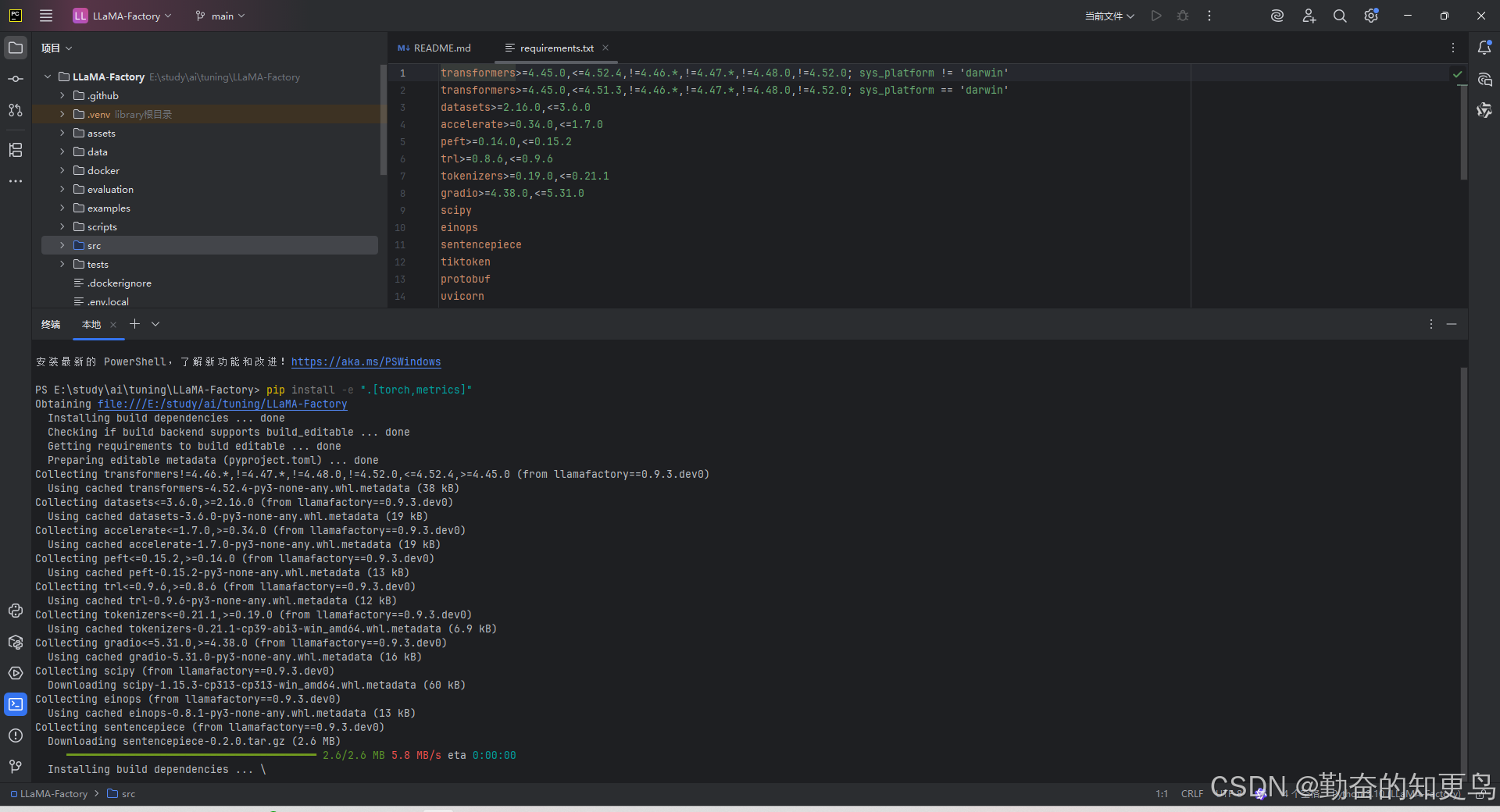
Task: Open IDE settings gear
Action: click(x=1371, y=16)
